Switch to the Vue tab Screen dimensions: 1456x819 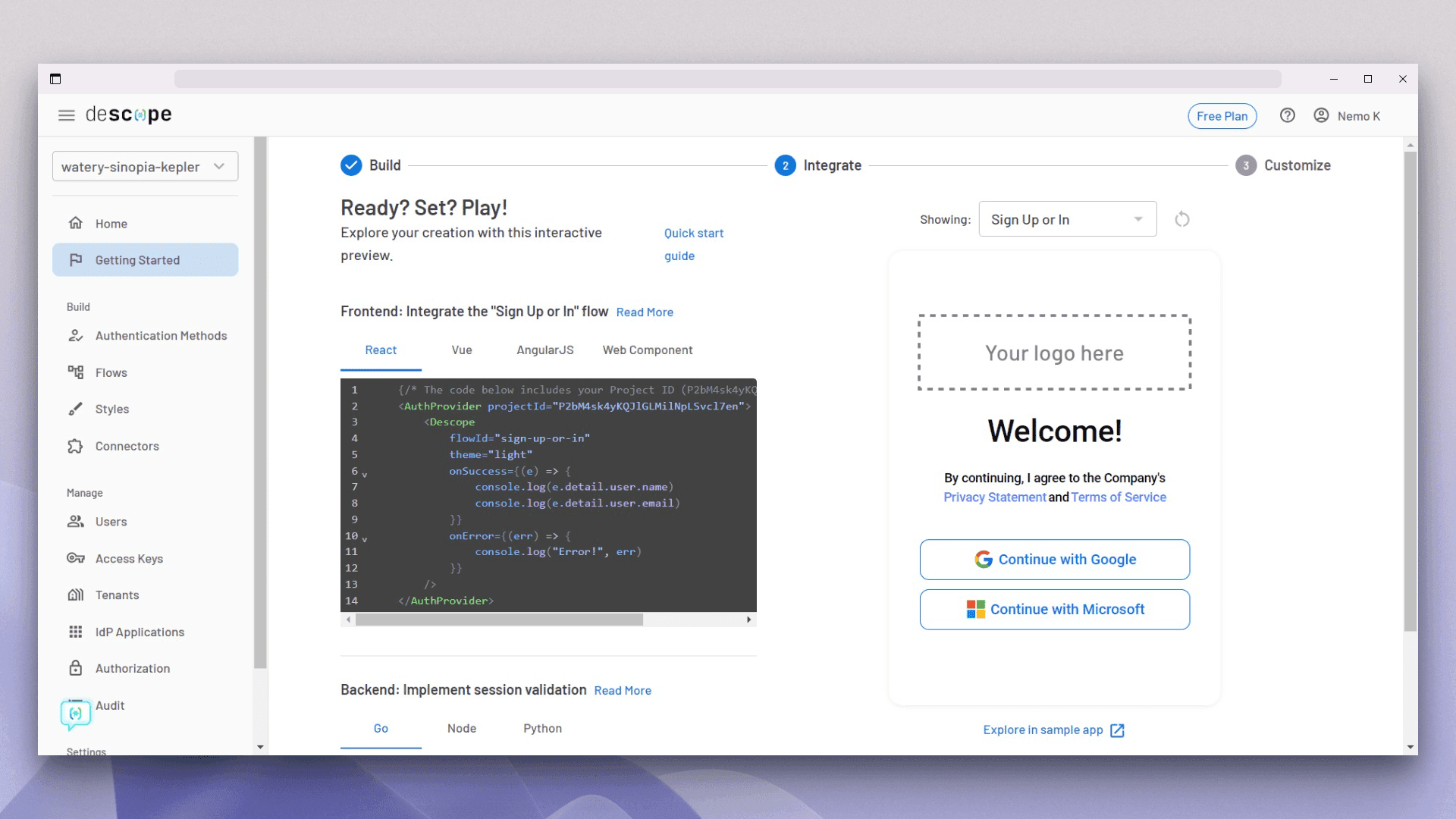461,350
